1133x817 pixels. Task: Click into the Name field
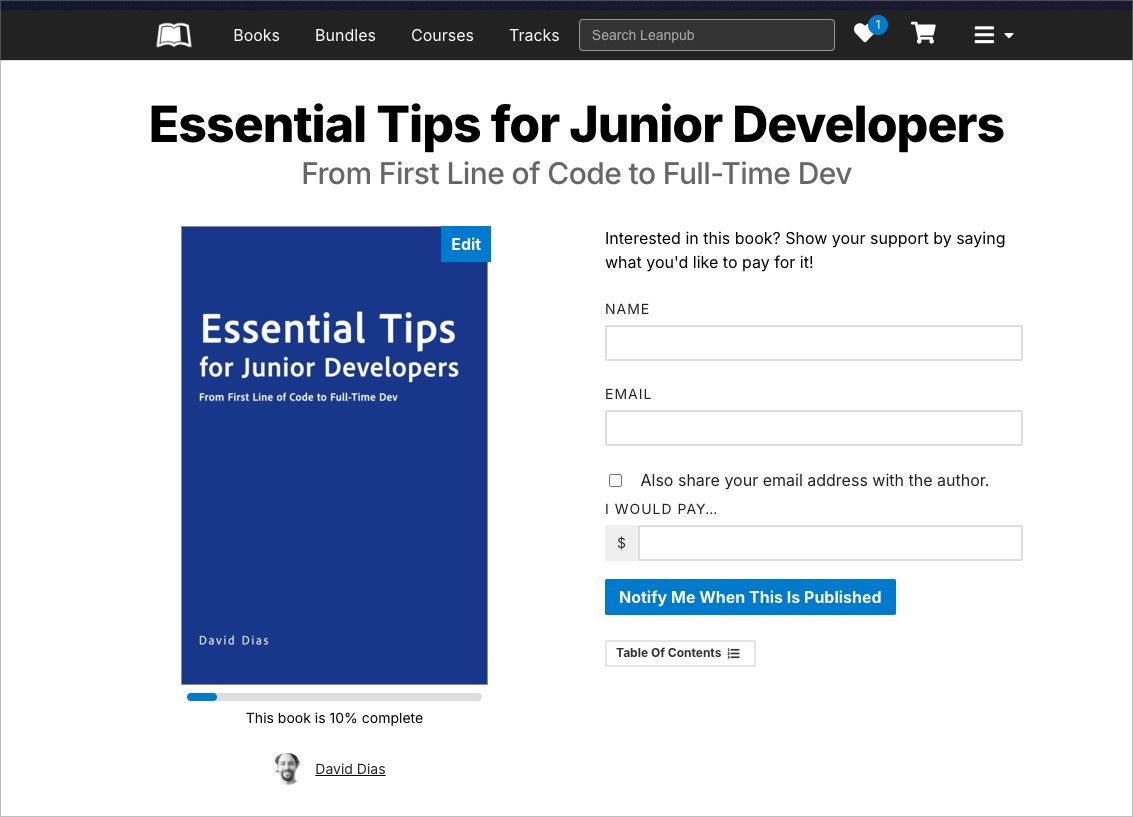pos(814,343)
